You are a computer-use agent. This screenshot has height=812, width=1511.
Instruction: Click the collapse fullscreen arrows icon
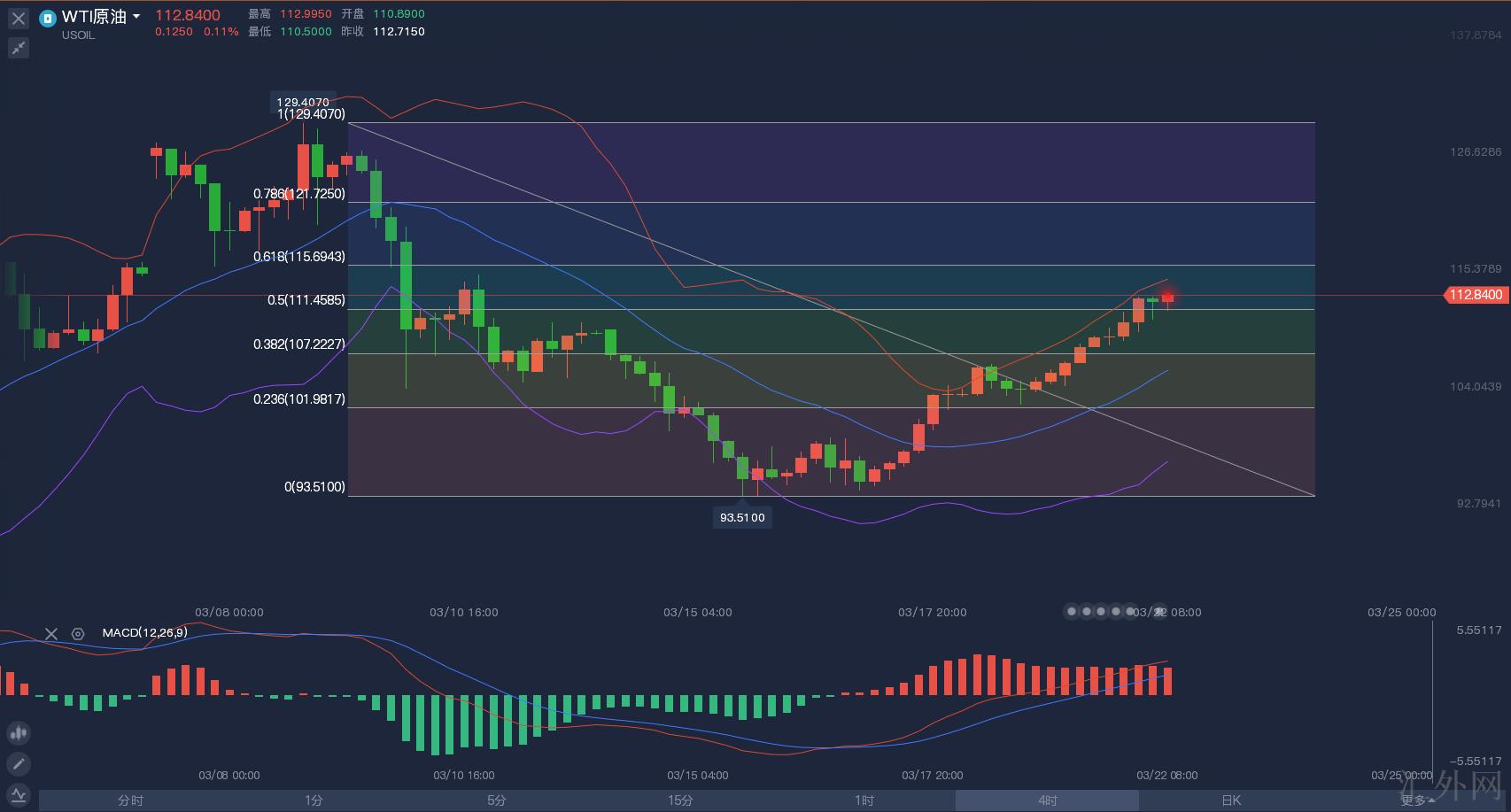[x=19, y=48]
